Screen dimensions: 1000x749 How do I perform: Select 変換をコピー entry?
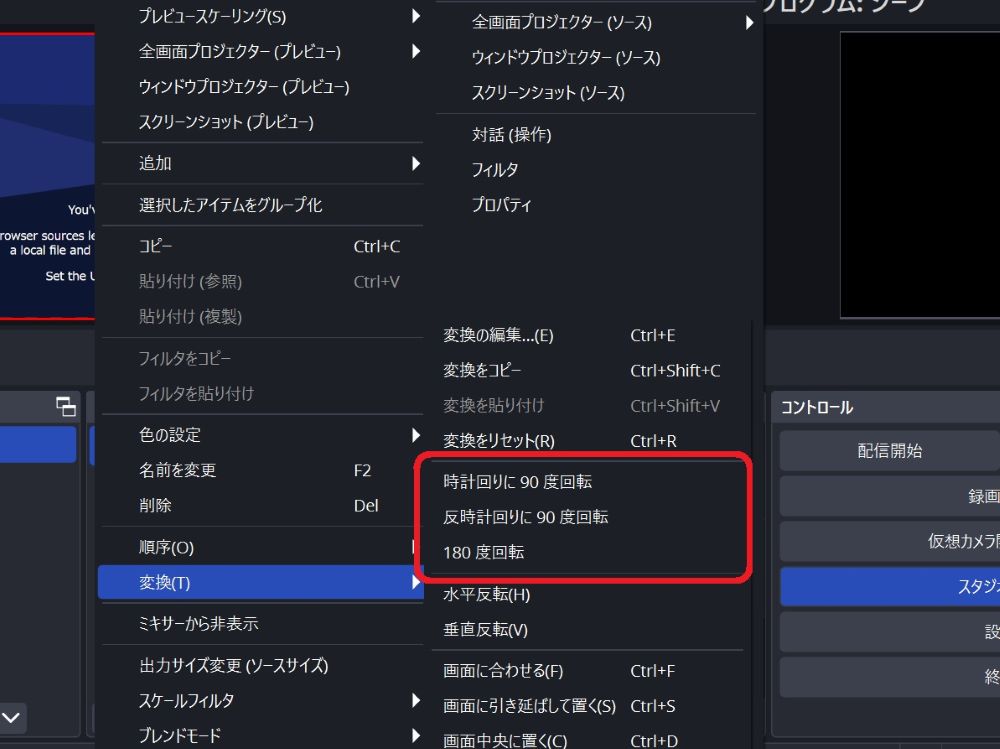(x=588, y=370)
